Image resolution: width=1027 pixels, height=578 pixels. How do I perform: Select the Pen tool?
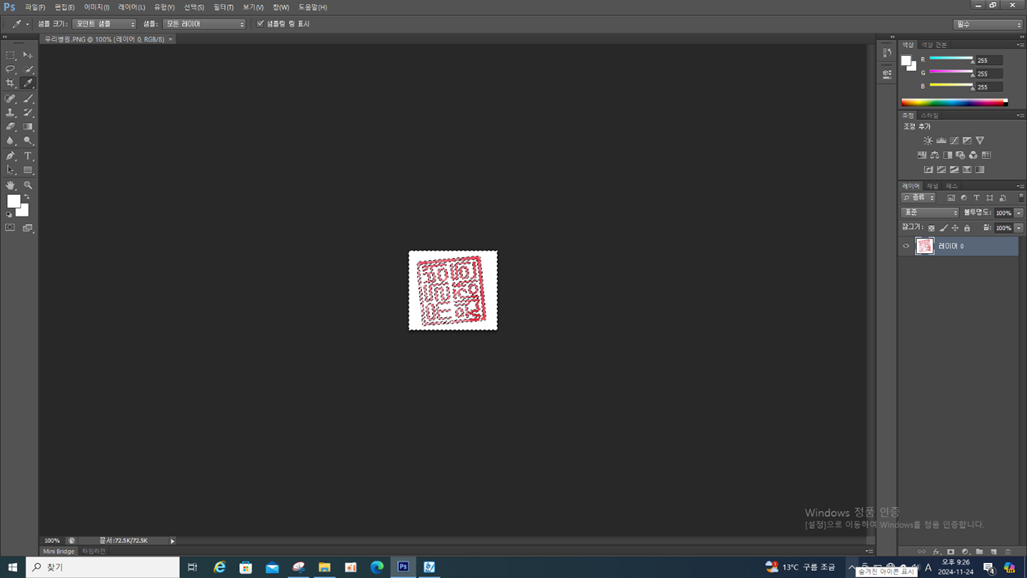click(10, 156)
